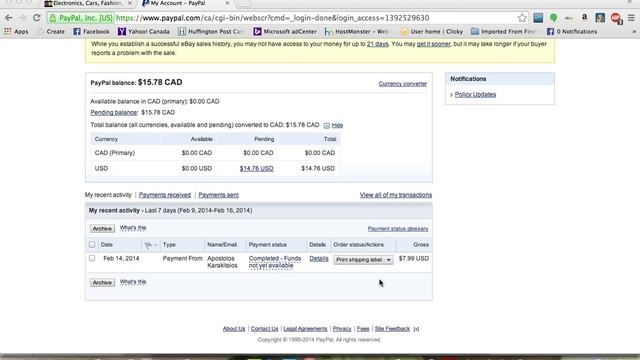Open the Print shipping label dropdown
The image size is (640, 360).
coord(363,260)
